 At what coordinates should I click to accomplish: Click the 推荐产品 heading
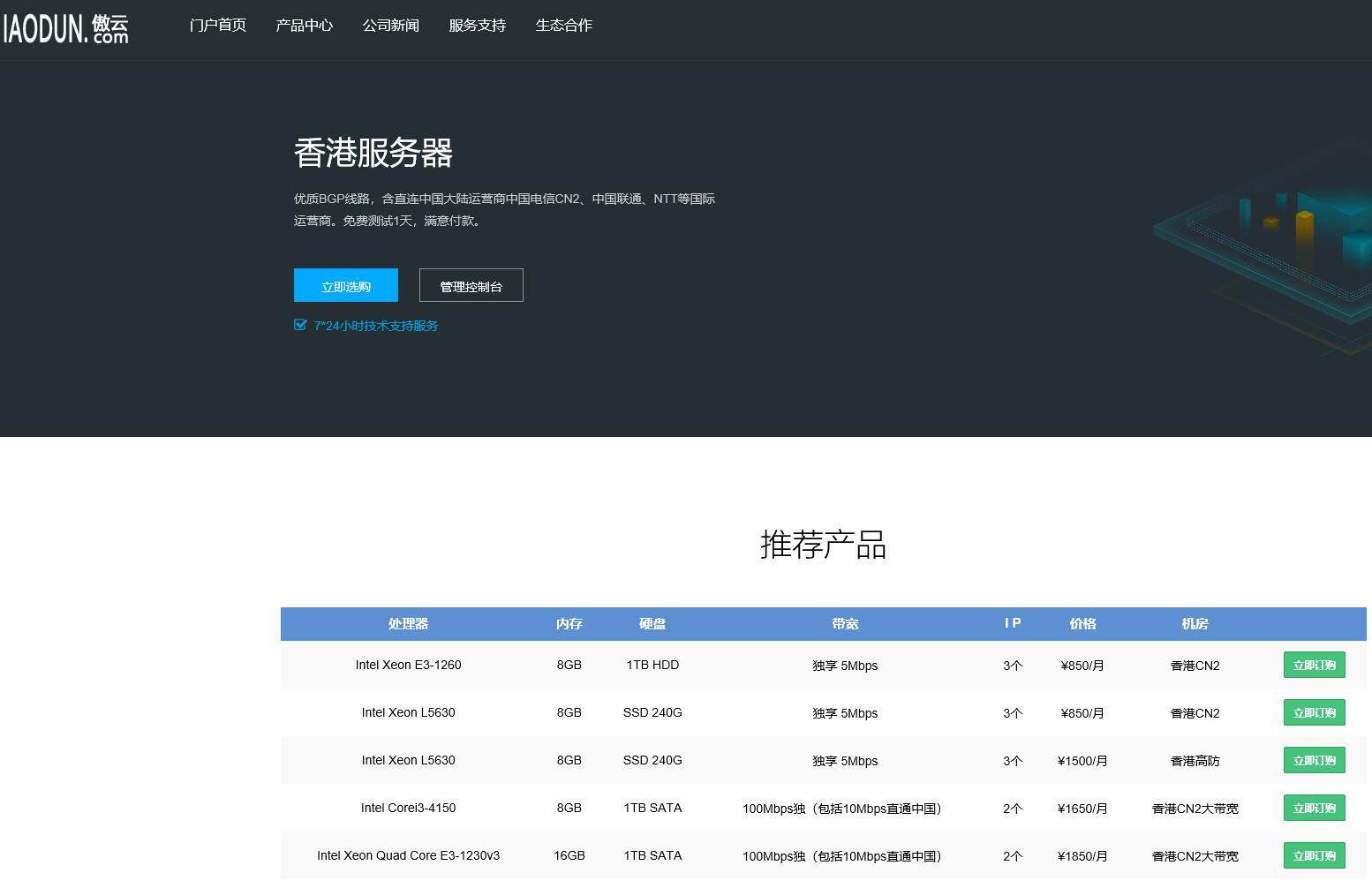click(823, 546)
